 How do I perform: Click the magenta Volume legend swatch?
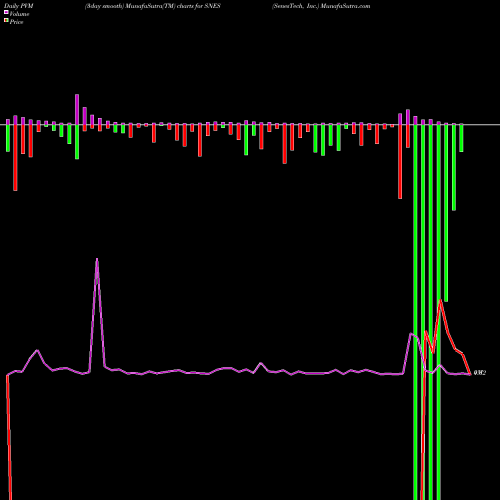click(6, 13)
